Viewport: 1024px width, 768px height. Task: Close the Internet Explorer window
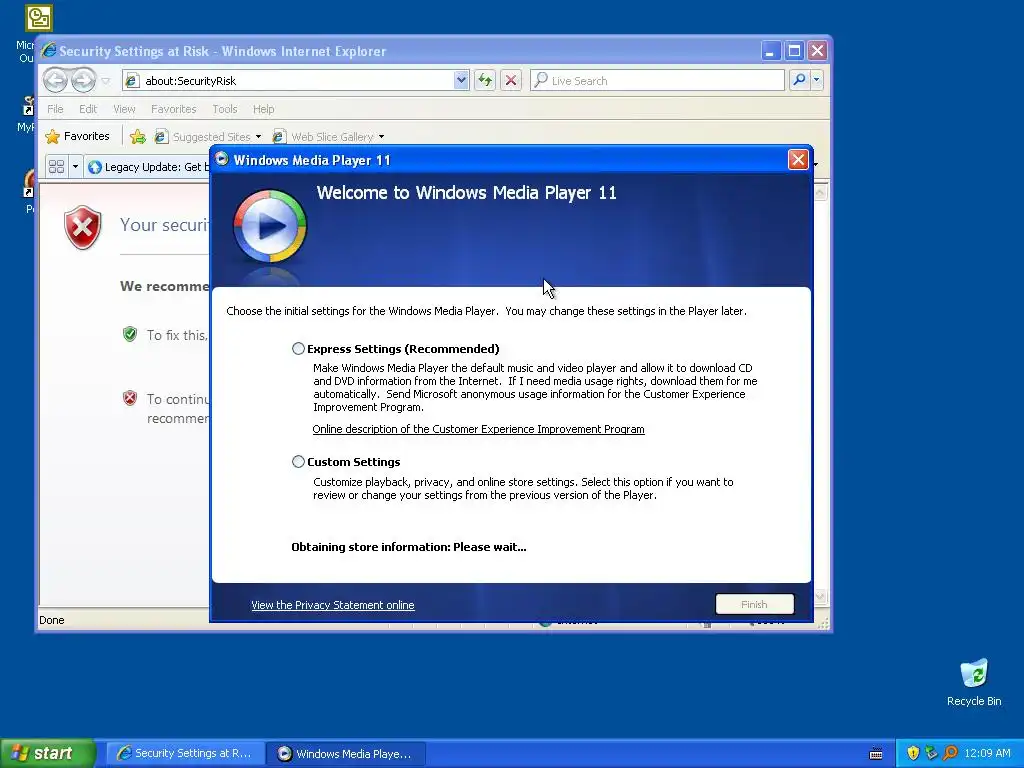[x=818, y=51]
